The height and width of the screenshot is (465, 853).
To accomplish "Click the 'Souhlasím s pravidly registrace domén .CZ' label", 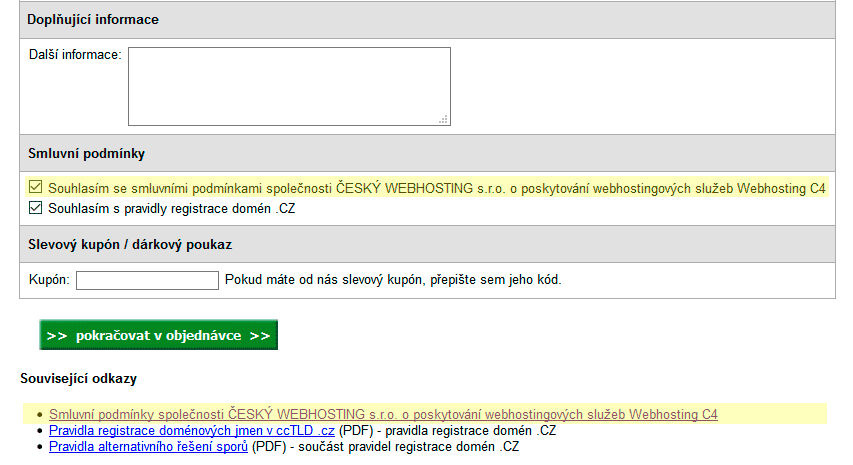I will coord(172,208).
